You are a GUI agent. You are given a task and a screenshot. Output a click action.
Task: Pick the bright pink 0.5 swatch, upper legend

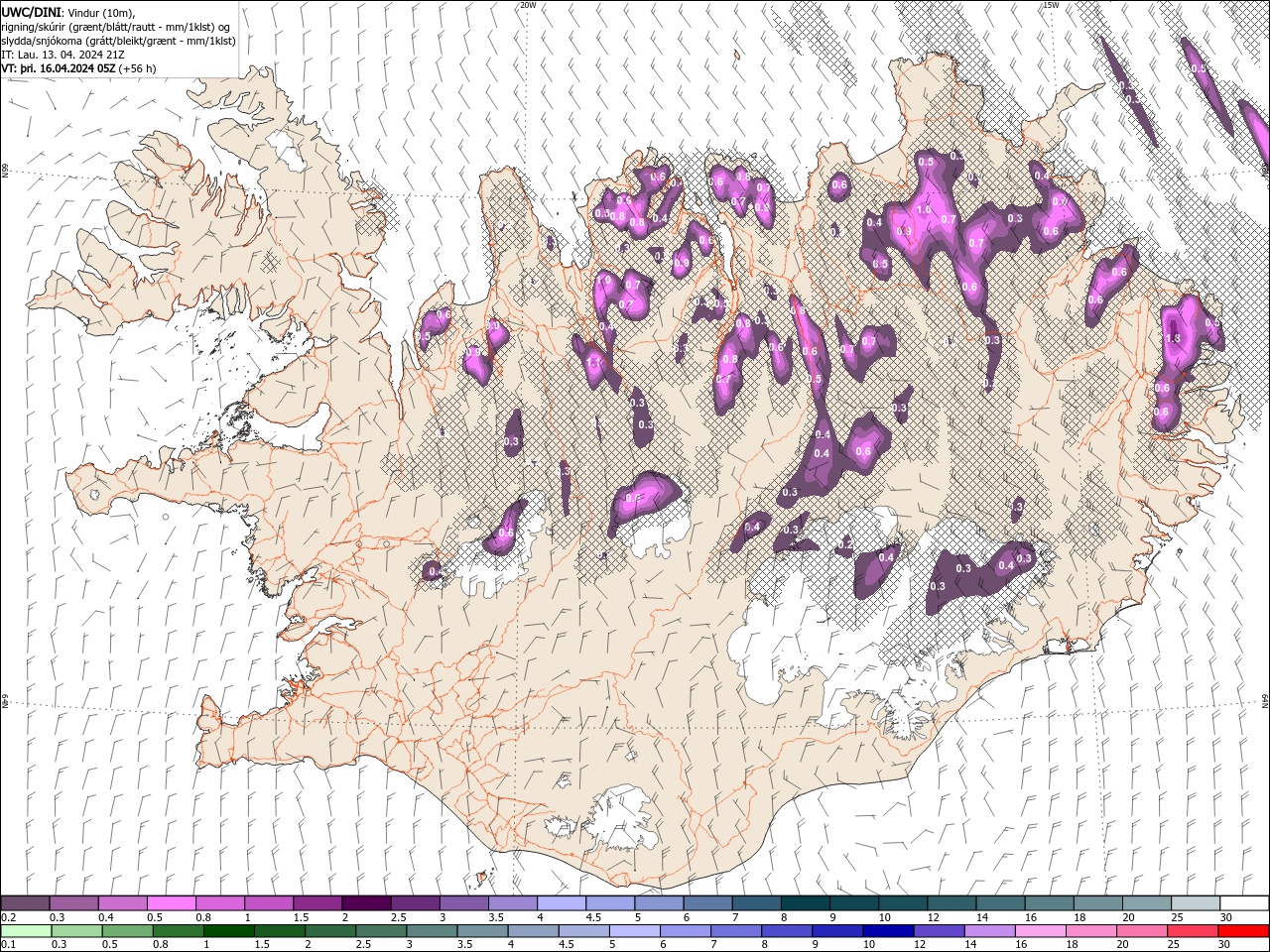[x=171, y=903]
